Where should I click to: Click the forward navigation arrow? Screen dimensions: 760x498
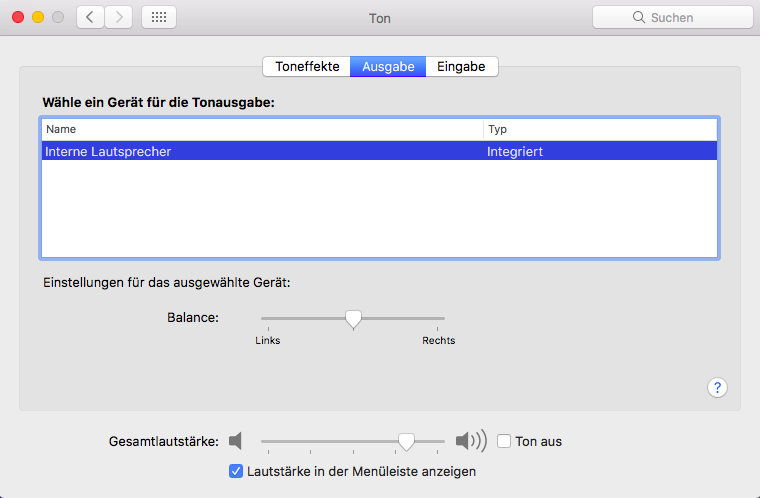[x=118, y=17]
